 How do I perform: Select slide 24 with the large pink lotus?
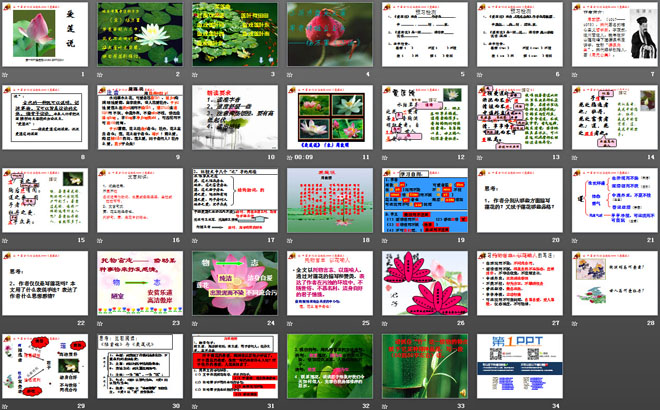point(235,283)
